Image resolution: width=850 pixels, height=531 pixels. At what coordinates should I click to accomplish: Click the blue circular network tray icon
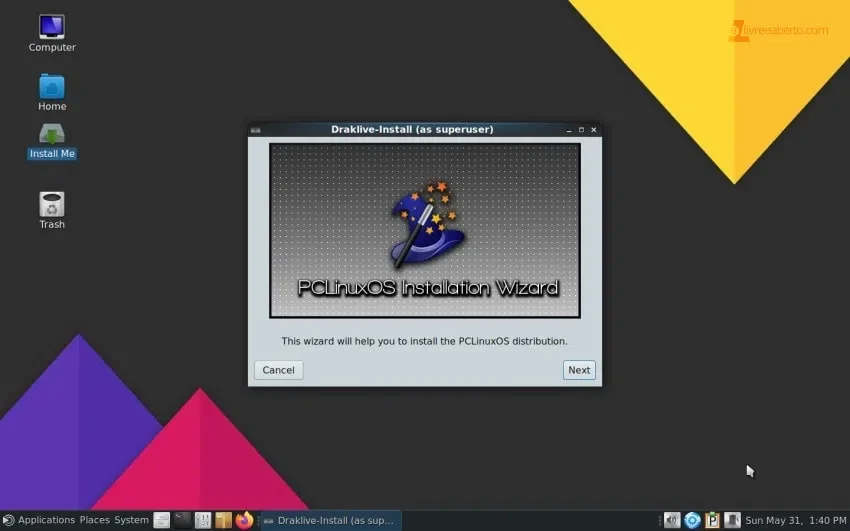point(692,520)
